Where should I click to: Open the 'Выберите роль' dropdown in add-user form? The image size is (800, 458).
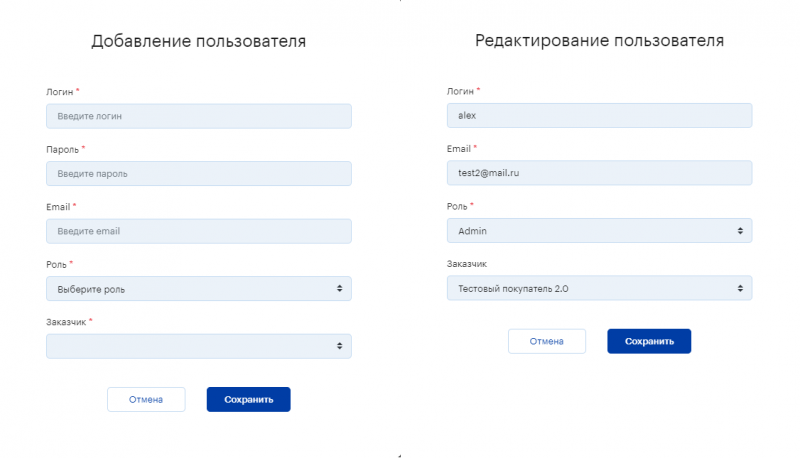click(x=198, y=289)
